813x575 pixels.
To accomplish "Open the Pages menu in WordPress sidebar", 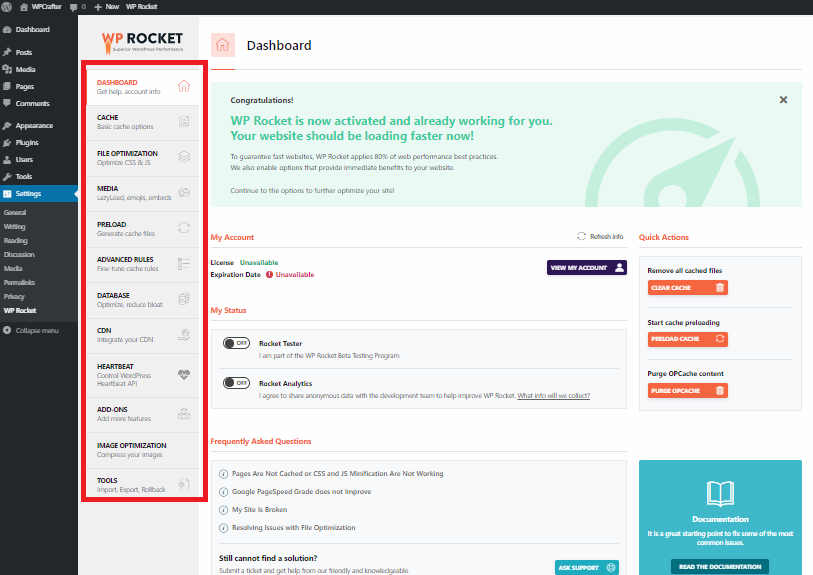I will 24,87.
